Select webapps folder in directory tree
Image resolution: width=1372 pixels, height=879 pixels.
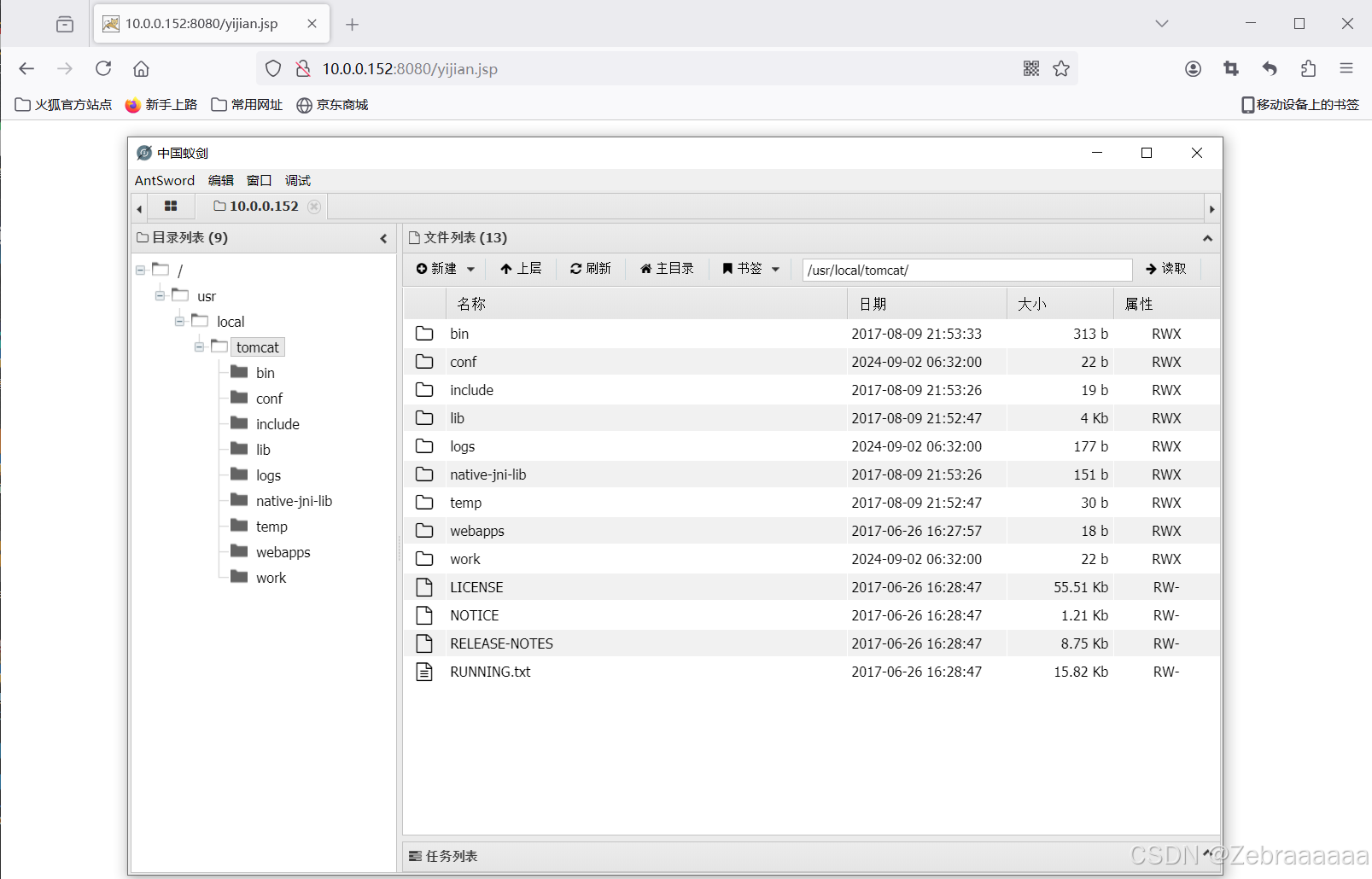pyautogui.click(x=283, y=552)
